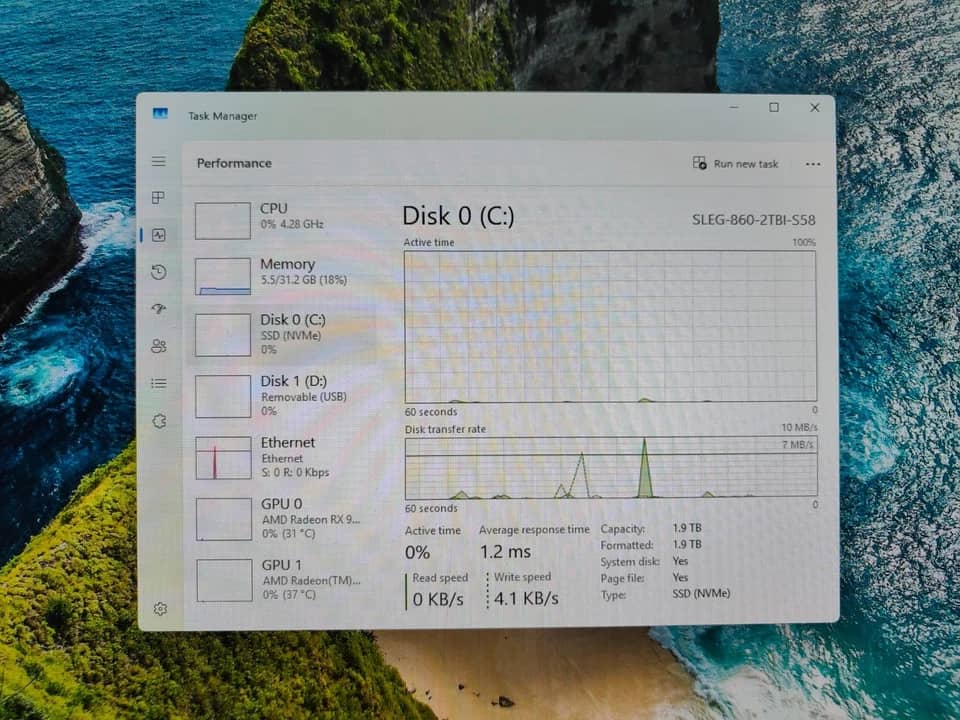Click the 7 MB/s graph scale label

coord(797,444)
